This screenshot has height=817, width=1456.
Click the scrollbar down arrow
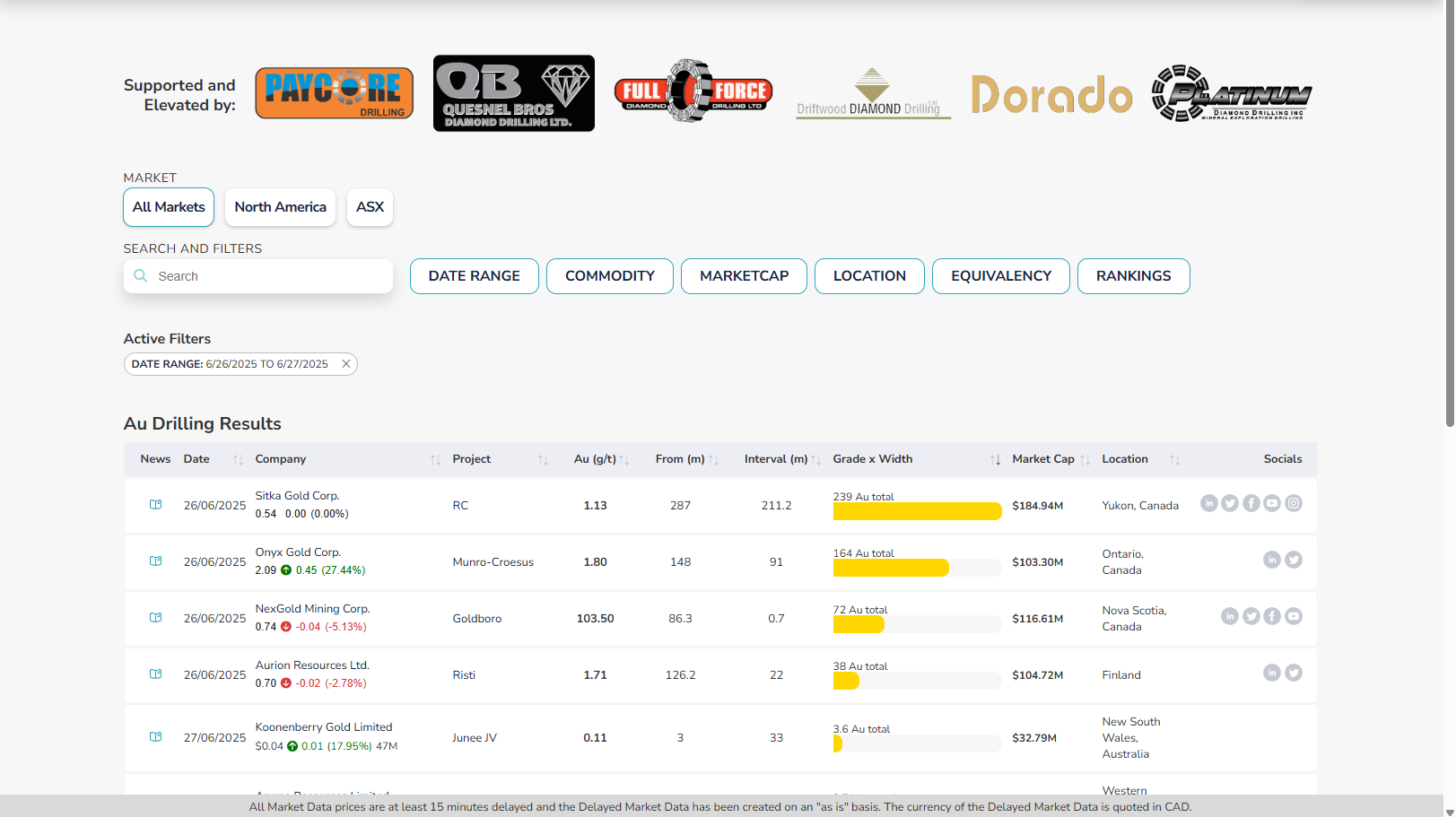(1450, 812)
